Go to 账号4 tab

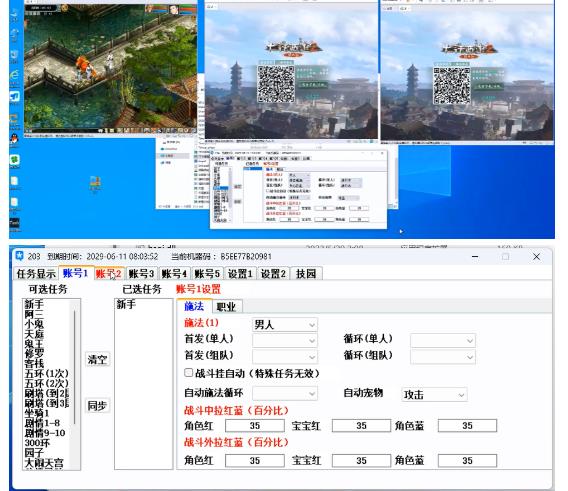(x=174, y=274)
